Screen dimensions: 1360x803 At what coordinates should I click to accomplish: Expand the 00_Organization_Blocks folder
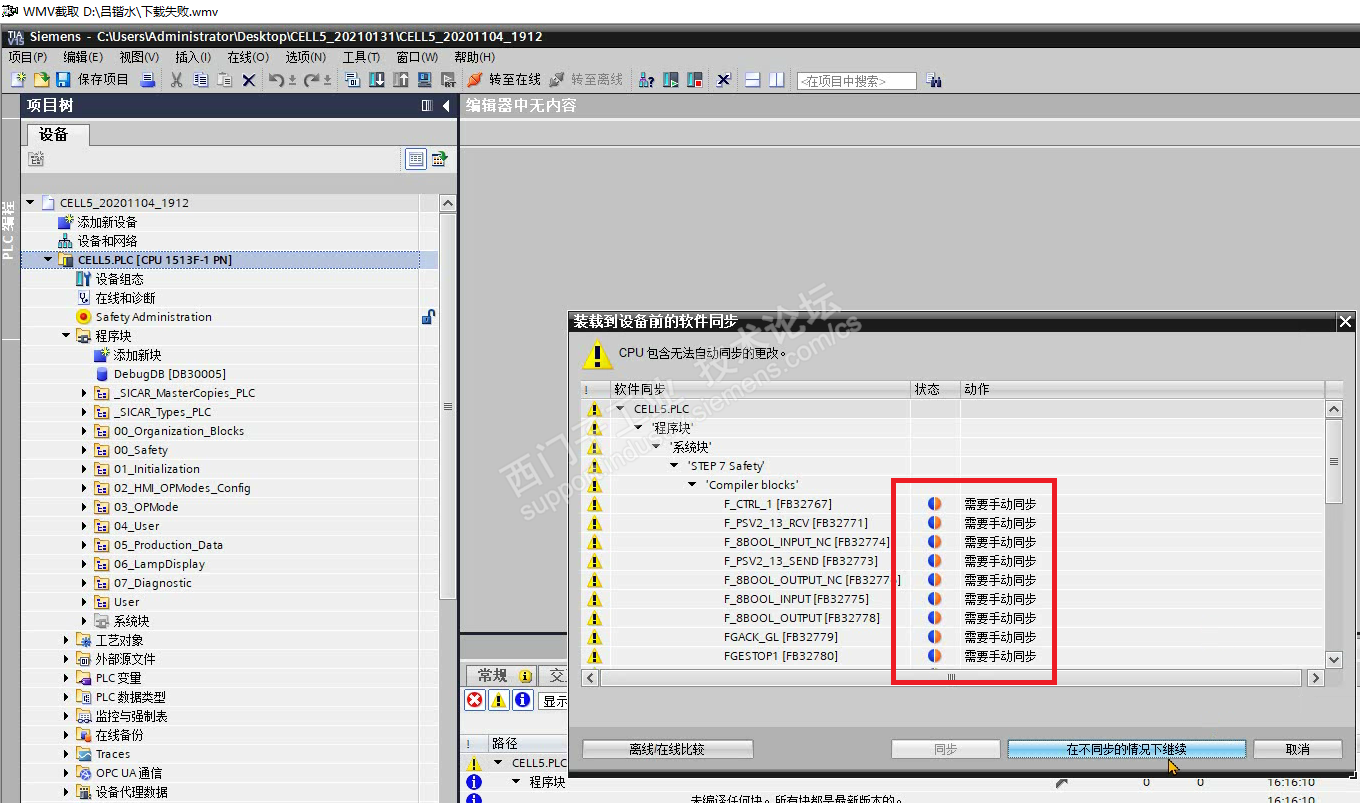point(84,431)
